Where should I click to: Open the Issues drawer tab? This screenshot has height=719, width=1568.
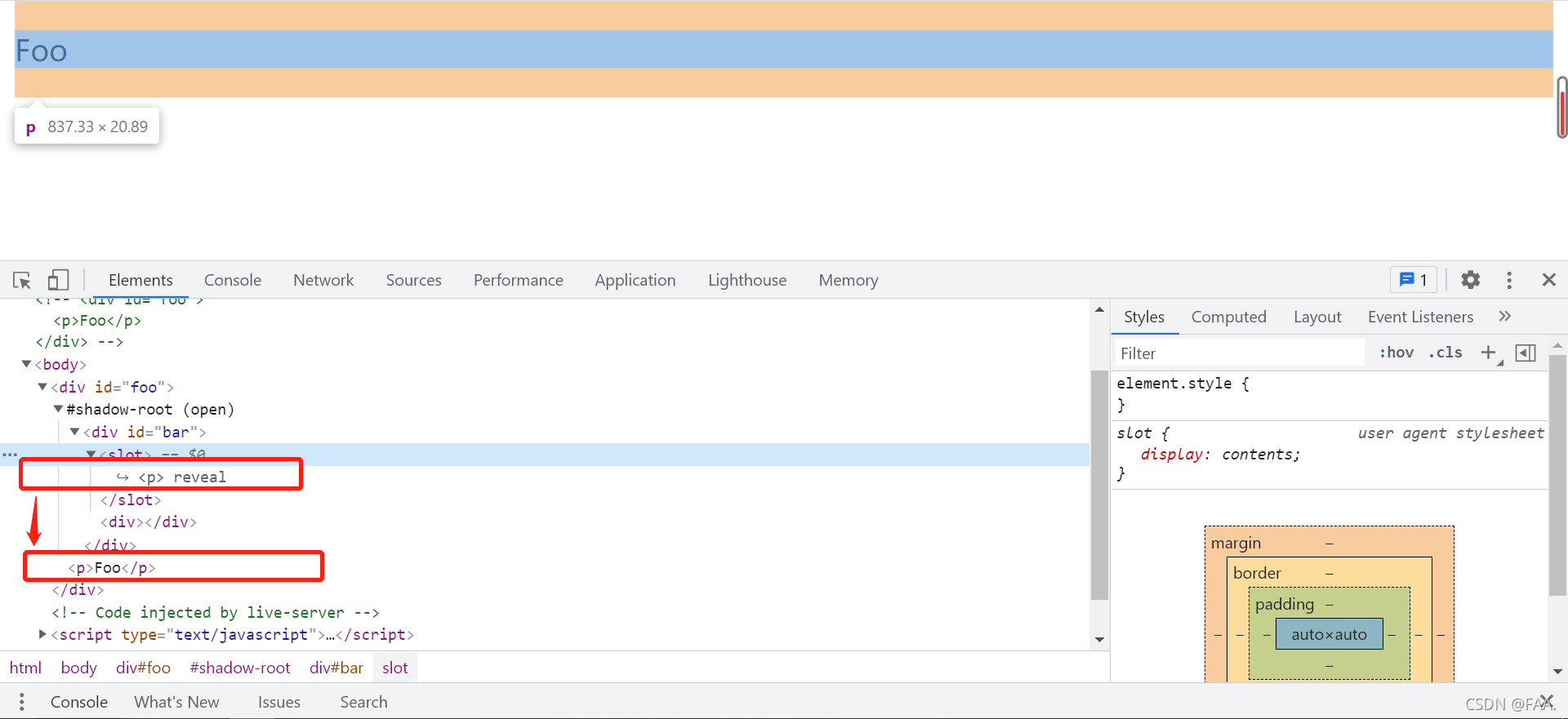[x=279, y=702]
